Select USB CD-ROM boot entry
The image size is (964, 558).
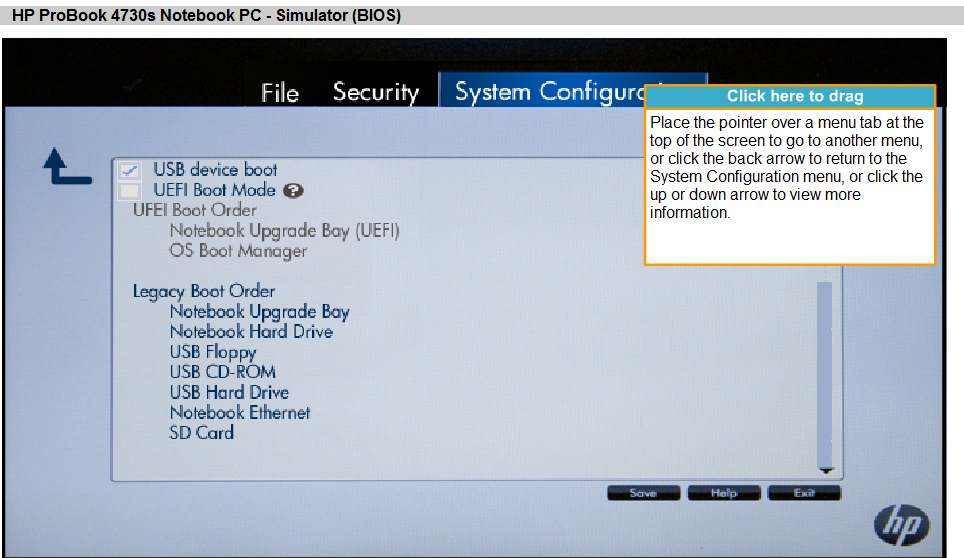pos(223,372)
